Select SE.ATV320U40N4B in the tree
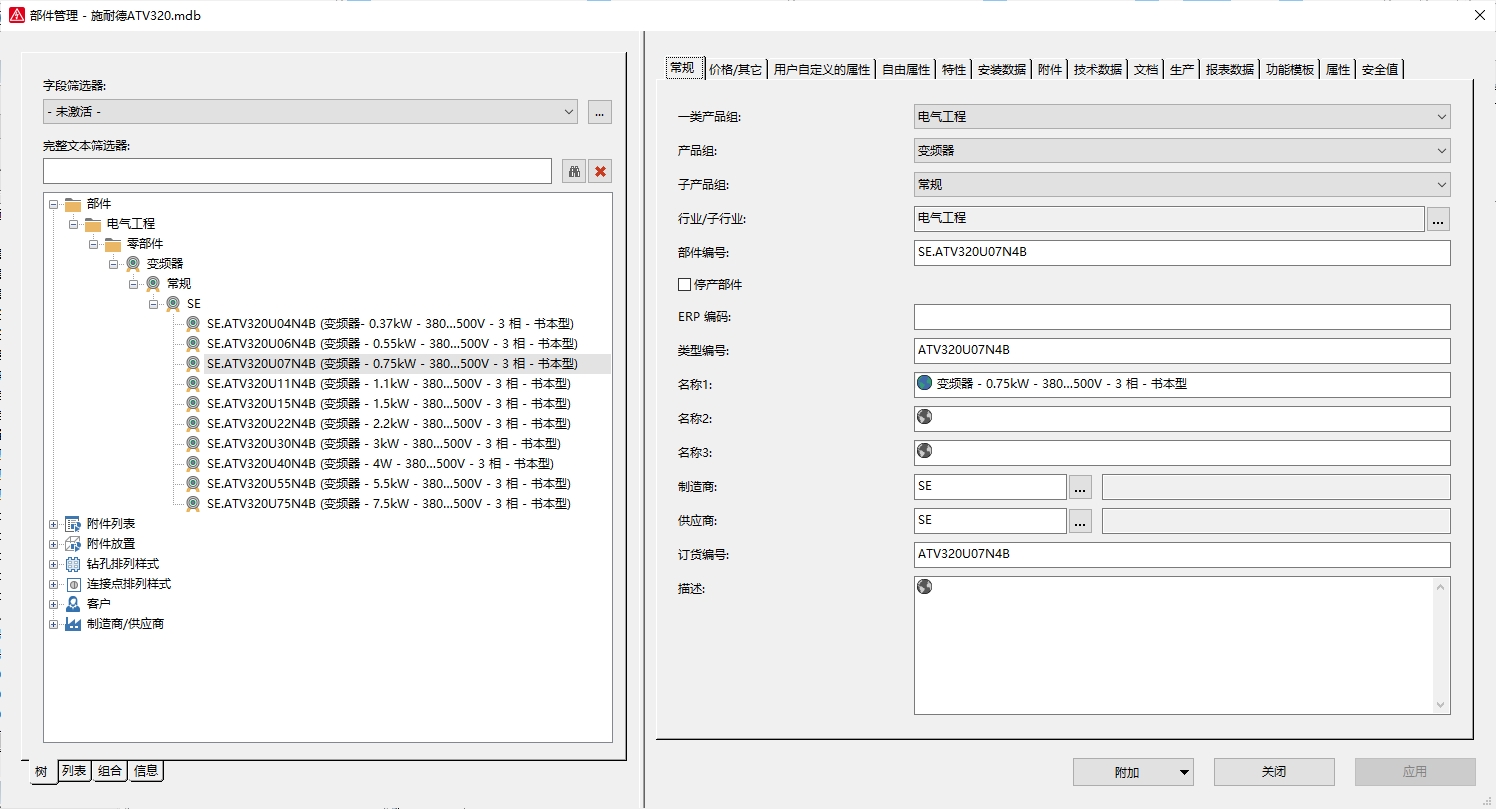Image resolution: width=1496 pixels, height=809 pixels. (381, 464)
